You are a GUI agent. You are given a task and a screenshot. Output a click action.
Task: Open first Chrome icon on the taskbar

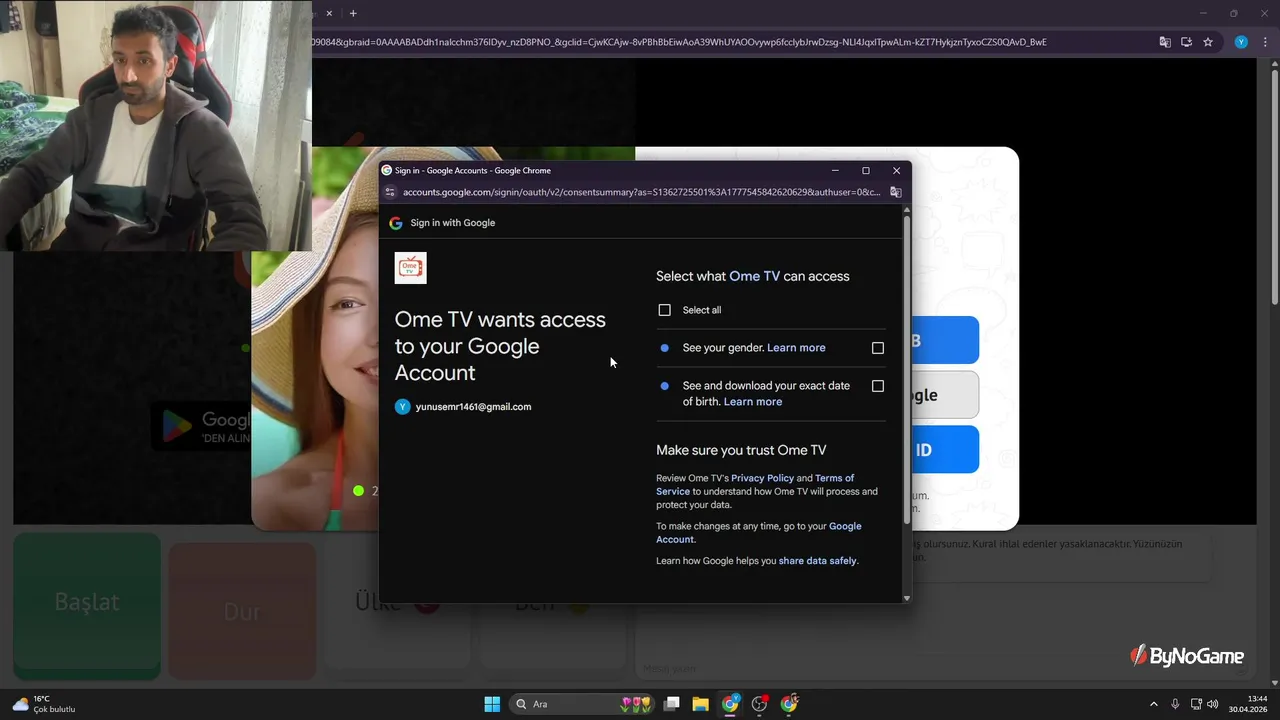point(731,704)
